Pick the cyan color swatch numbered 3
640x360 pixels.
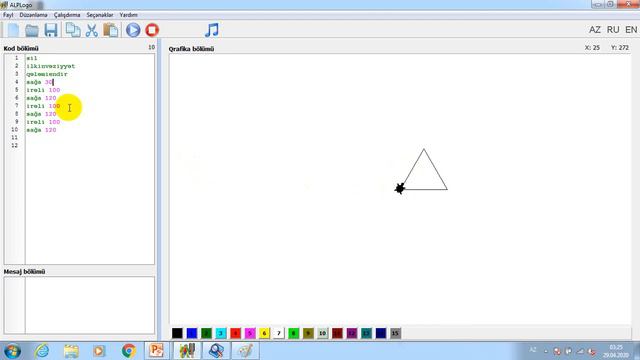pyautogui.click(x=221, y=333)
